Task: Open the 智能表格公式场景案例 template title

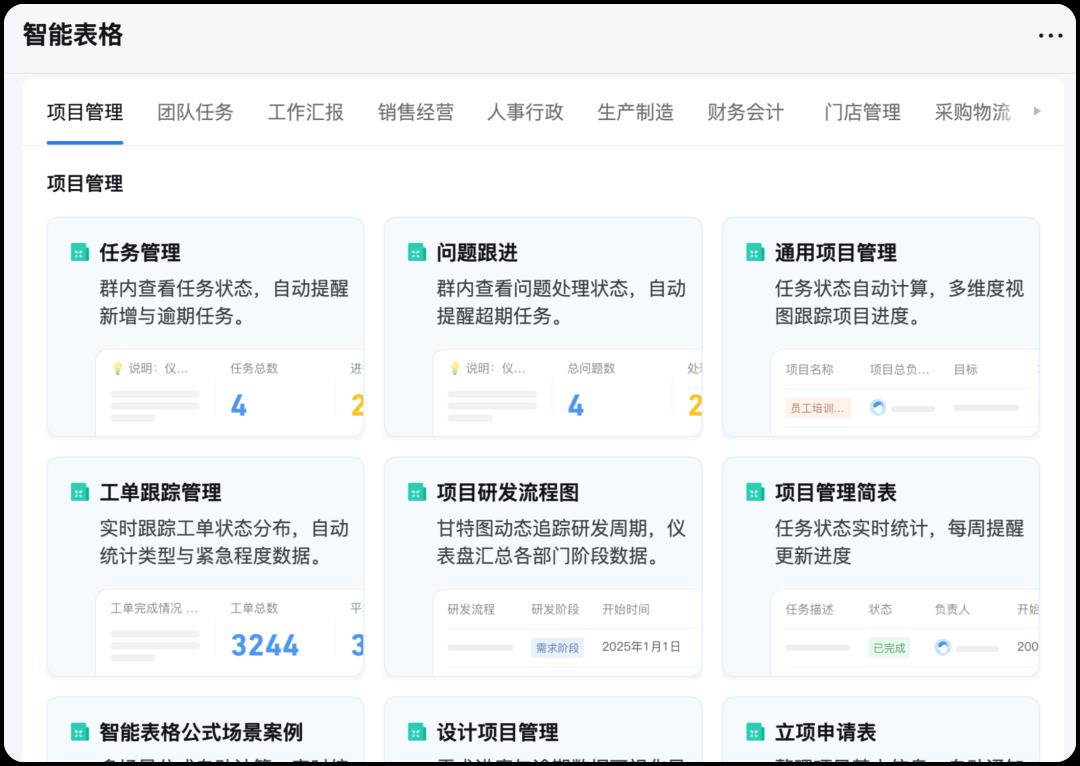Action: click(201, 732)
